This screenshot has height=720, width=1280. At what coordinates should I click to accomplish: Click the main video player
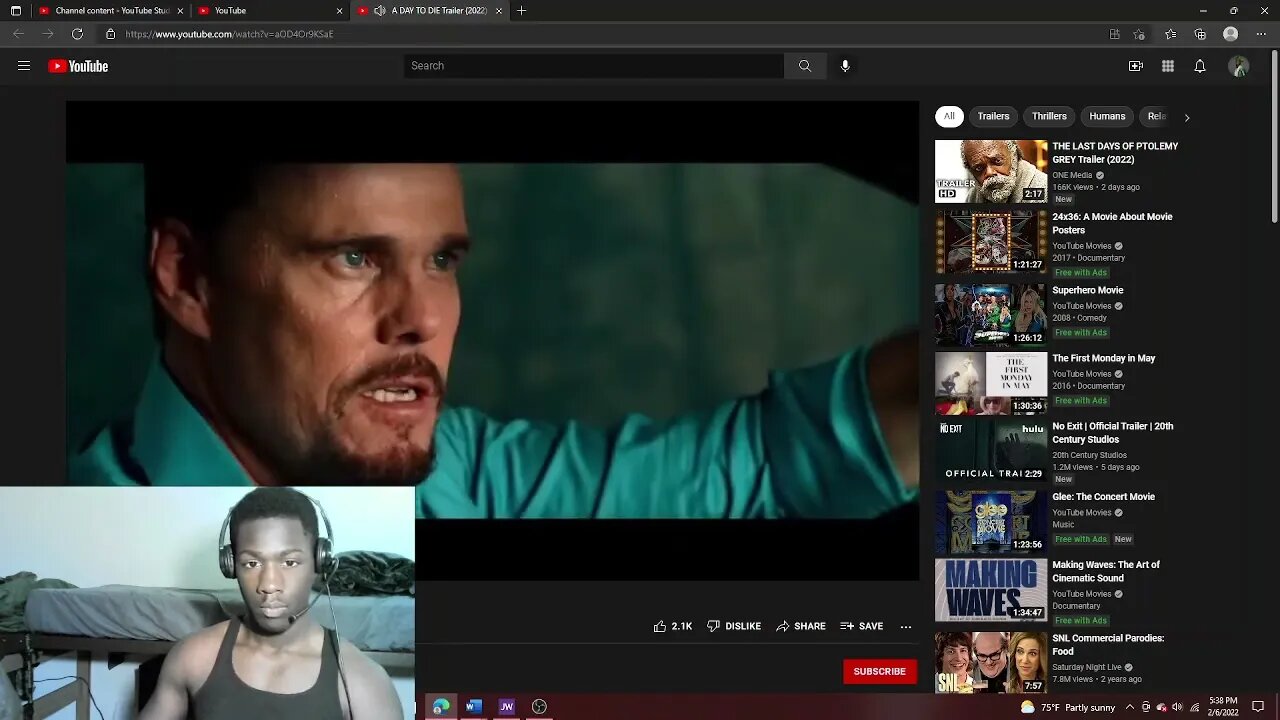point(492,340)
